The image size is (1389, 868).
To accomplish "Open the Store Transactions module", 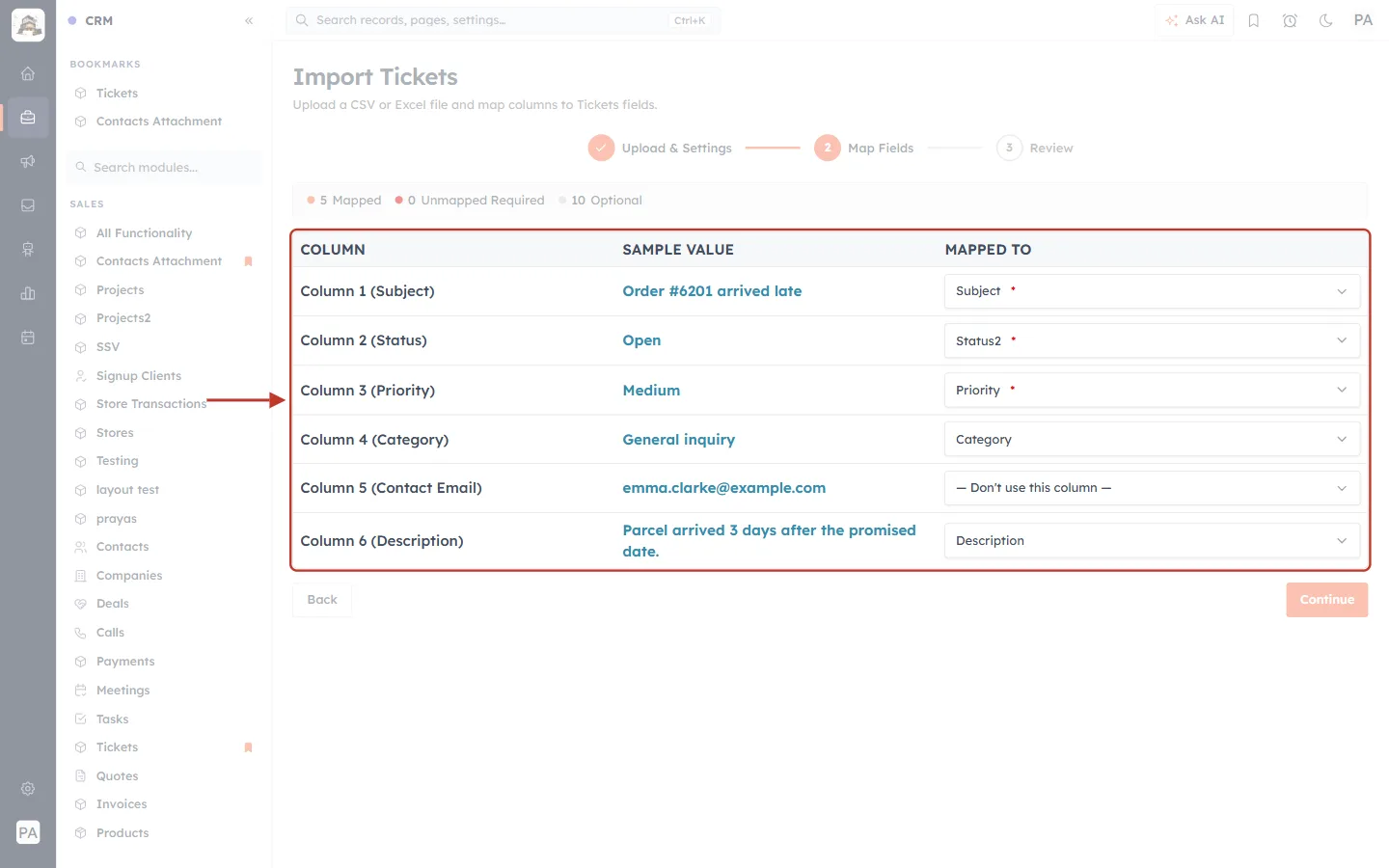I will [x=151, y=404].
